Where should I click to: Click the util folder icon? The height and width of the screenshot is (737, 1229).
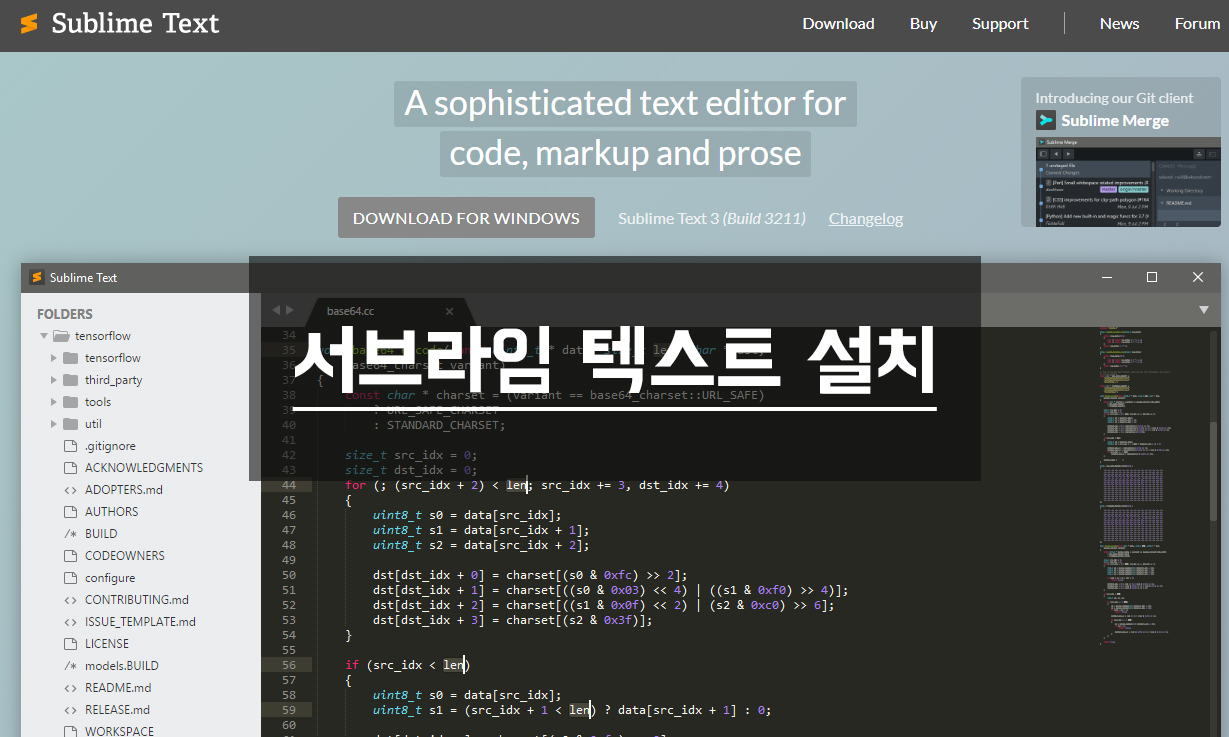(x=70, y=424)
